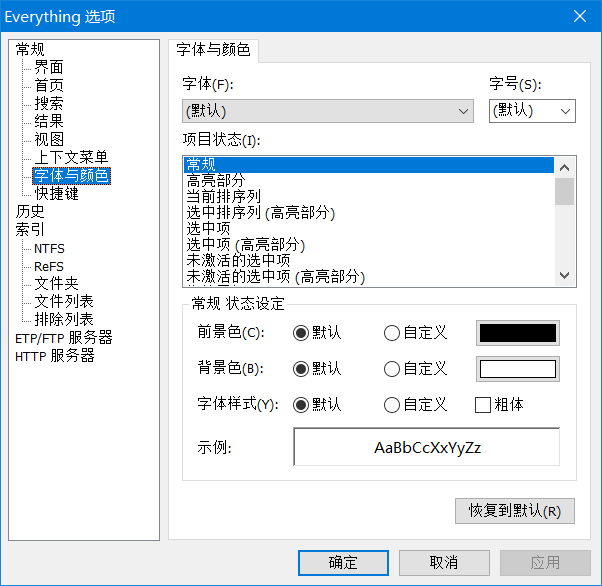Click the 项目状态 list scroll-up arrow
This screenshot has height=586, width=602.
pos(564,167)
